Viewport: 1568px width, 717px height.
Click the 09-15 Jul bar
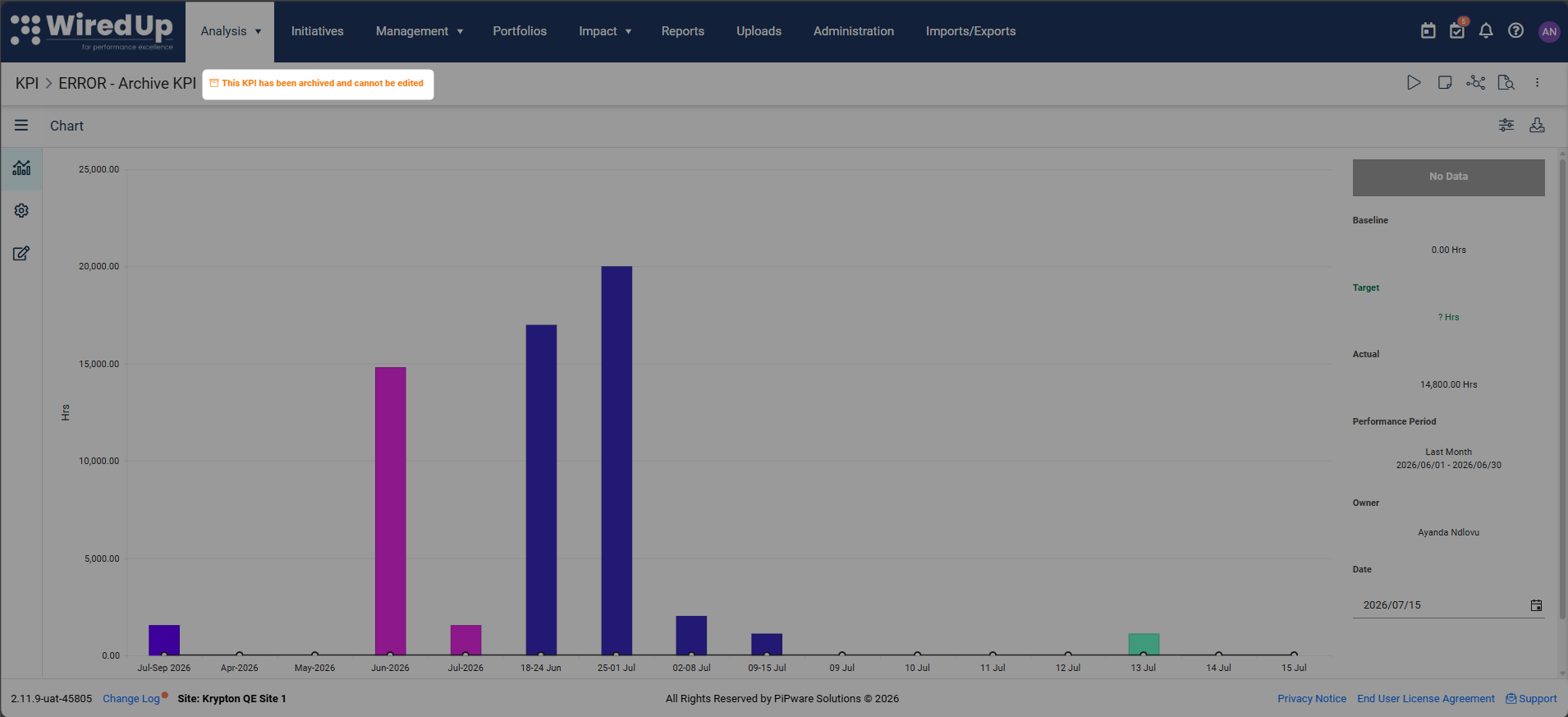tap(767, 645)
